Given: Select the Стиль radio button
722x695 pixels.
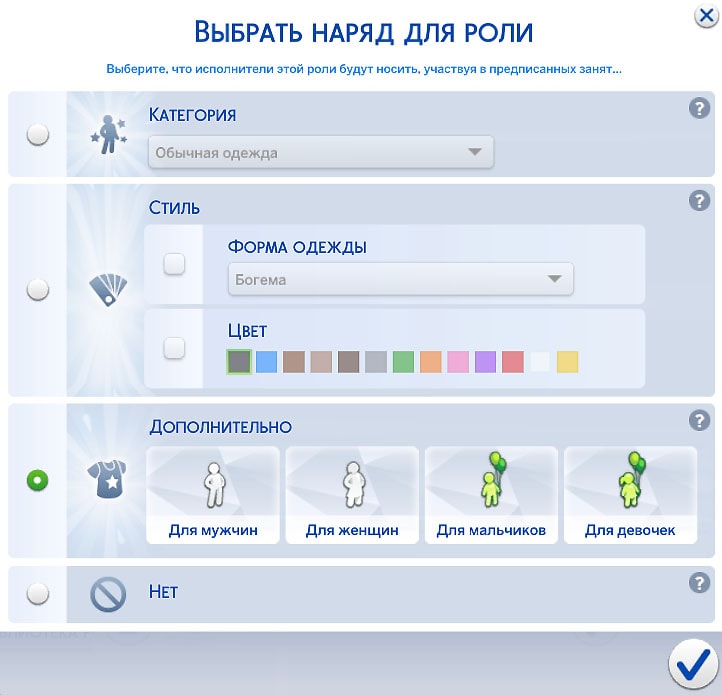Looking at the screenshot, I should [38, 290].
